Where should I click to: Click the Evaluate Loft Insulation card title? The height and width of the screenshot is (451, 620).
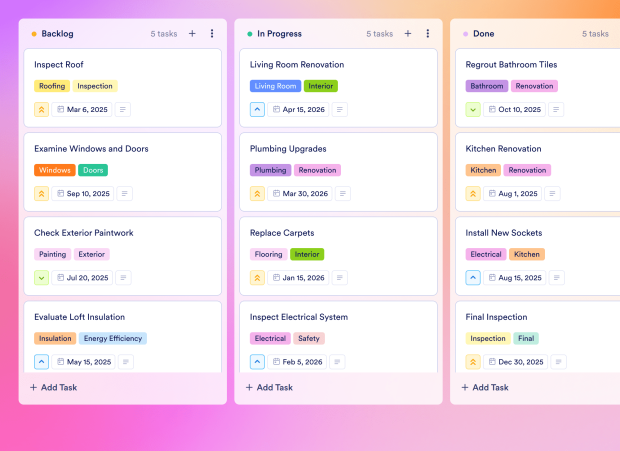click(x=79, y=317)
